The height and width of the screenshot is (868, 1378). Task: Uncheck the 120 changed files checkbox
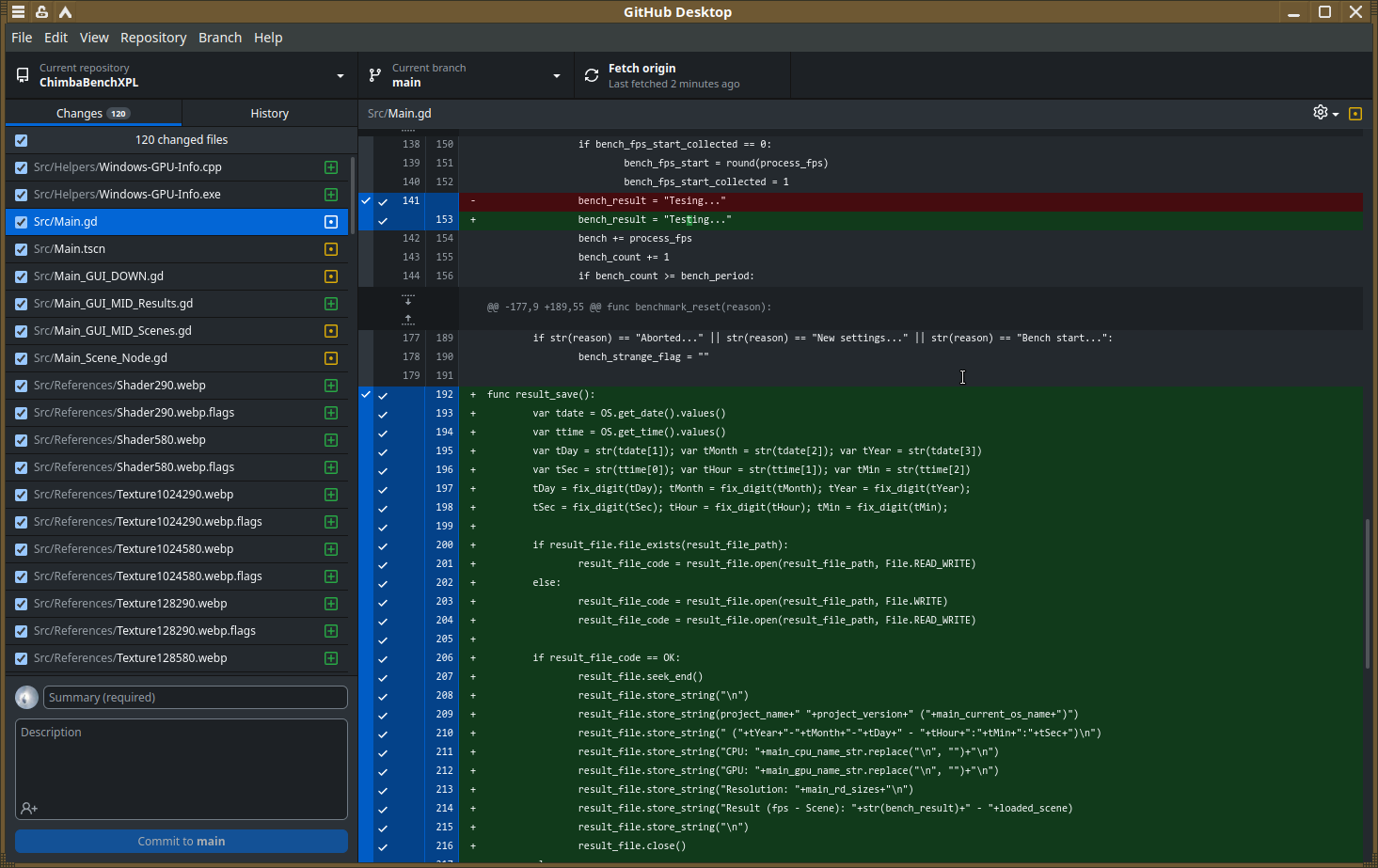click(x=22, y=140)
